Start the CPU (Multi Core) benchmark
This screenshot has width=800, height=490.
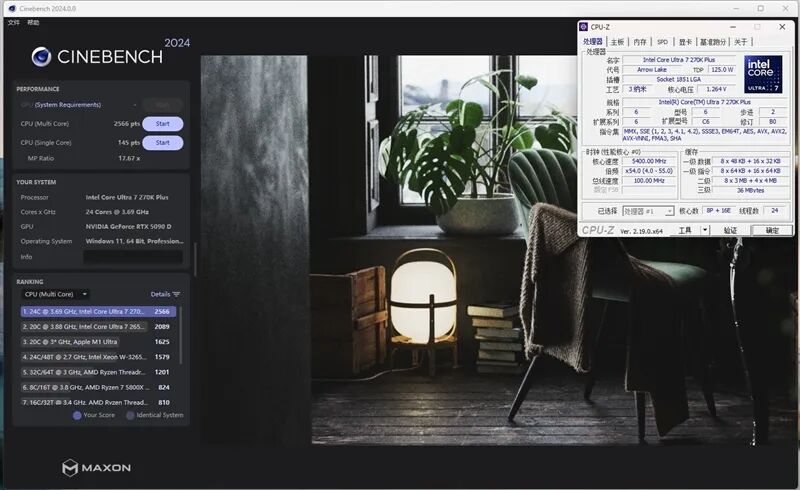(162, 124)
